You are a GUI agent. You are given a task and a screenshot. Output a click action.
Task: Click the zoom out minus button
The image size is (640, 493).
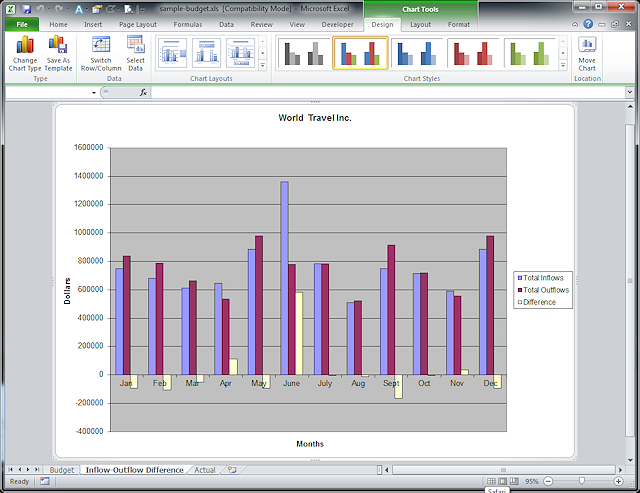click(548, 482)
